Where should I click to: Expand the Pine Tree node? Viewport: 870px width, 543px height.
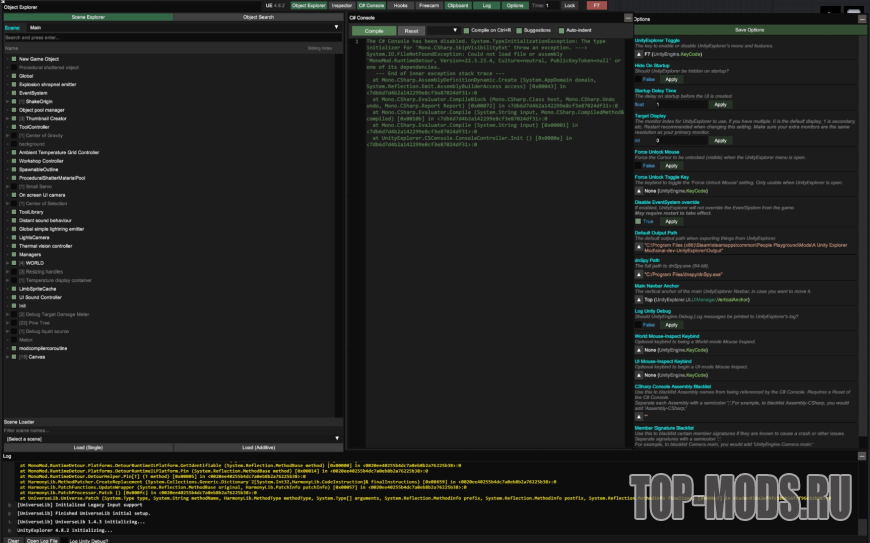pos(7,323)
